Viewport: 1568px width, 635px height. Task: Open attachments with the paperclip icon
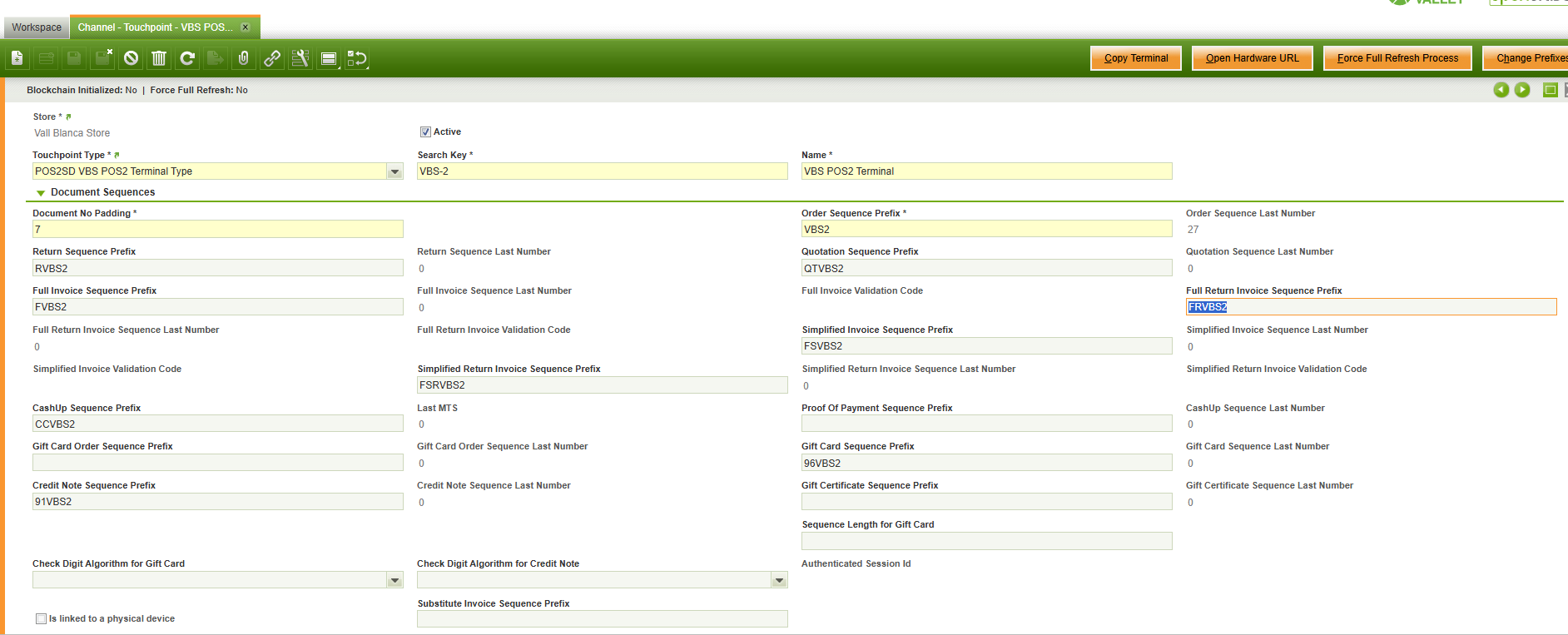tap(243, 58)
